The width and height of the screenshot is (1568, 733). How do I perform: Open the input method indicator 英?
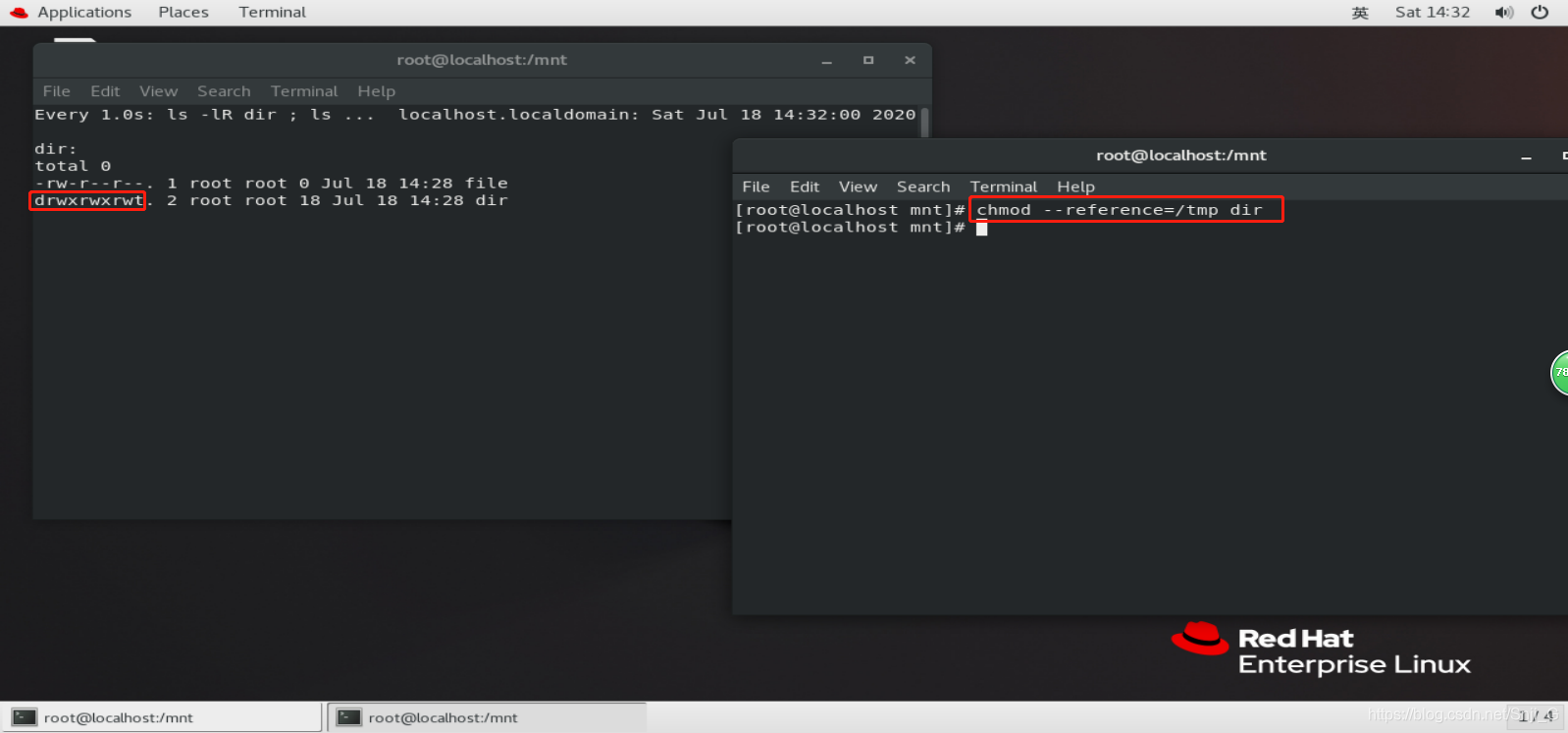1360,13
